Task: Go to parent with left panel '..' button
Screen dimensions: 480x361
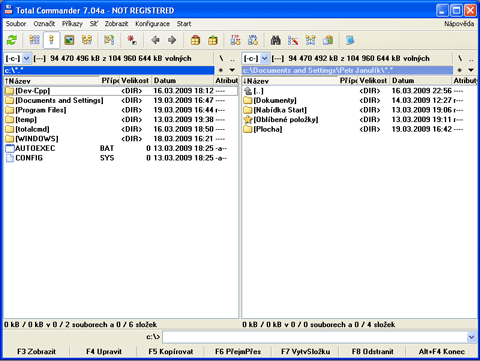Action: point(233,59)
